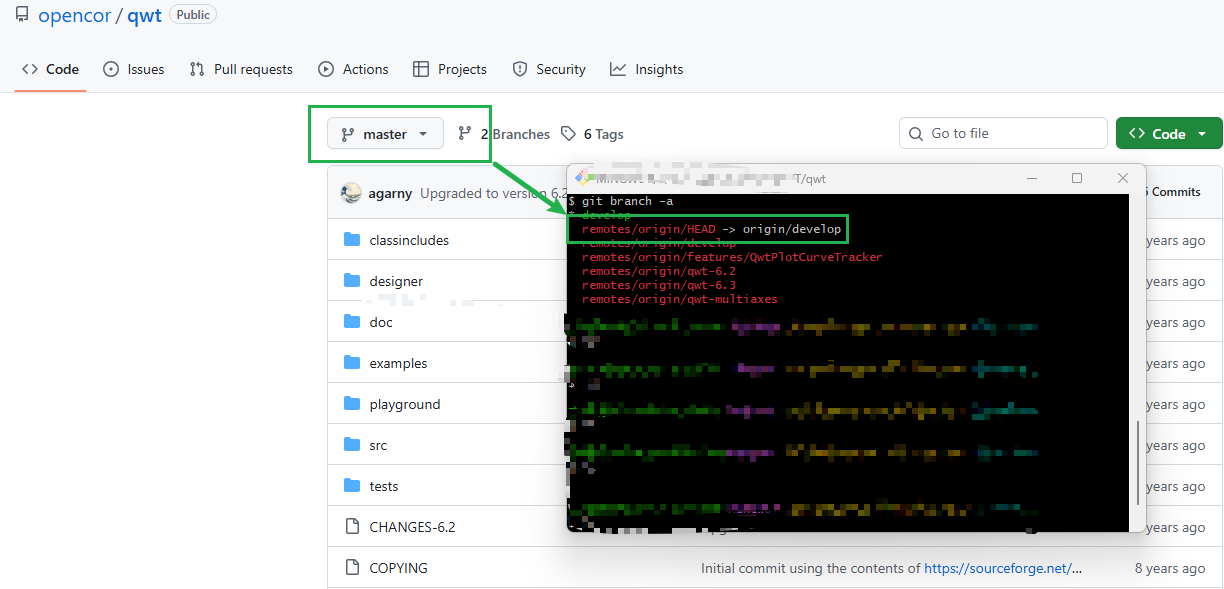Click the doc folder icon
The height and width of the screenshot is (589, 1224).
click(352, 322)
